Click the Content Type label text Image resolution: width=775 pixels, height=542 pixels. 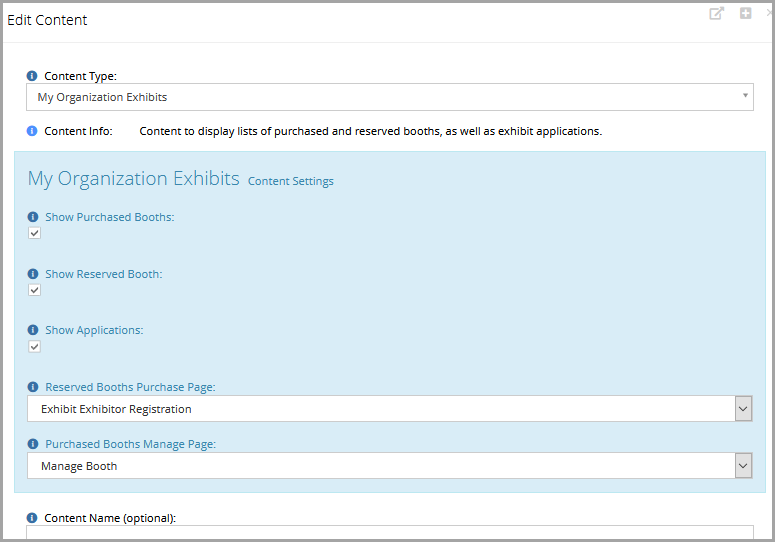click(81, 76)
